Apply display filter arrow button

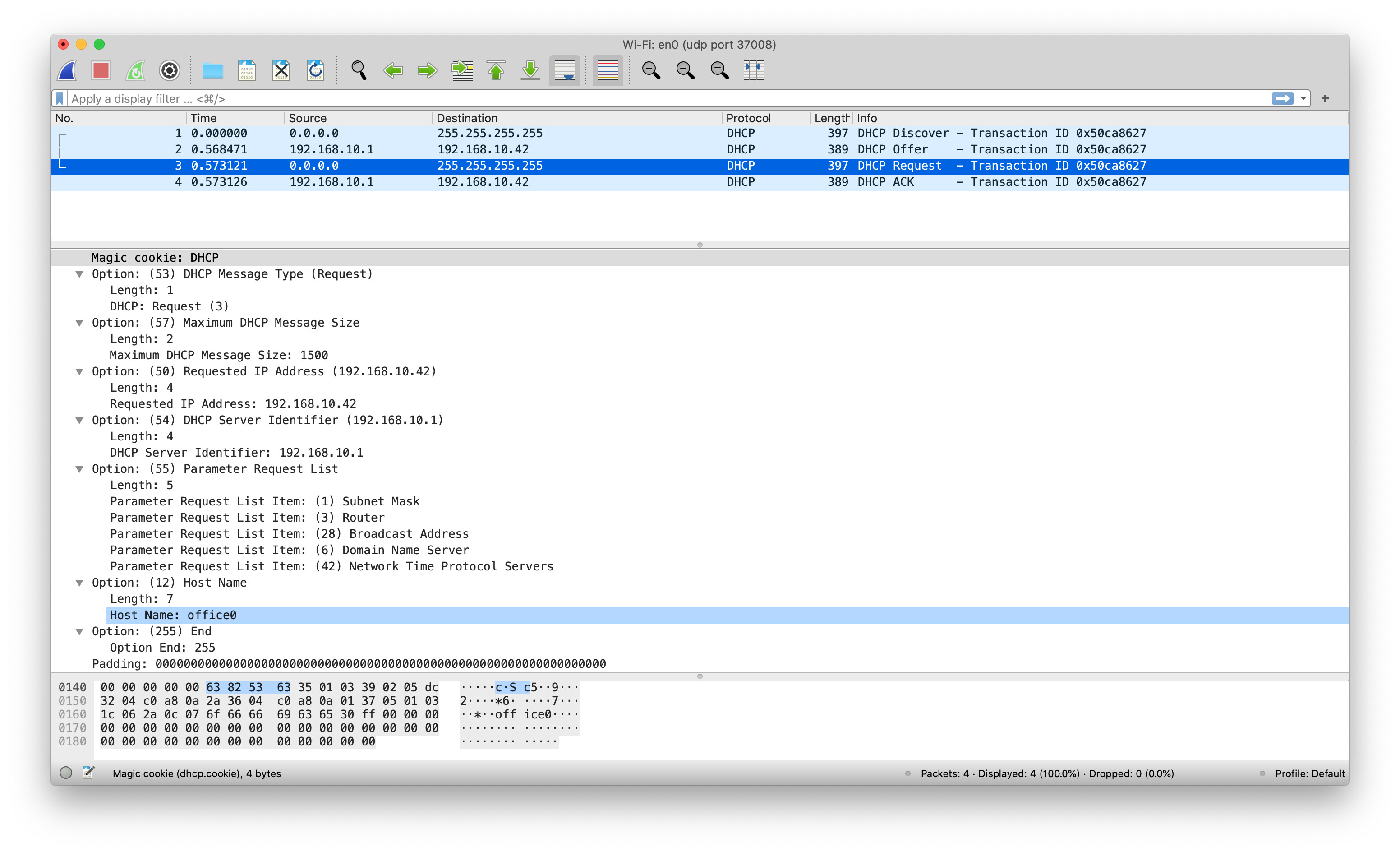pyautogui.click(x=1282, y=99)
